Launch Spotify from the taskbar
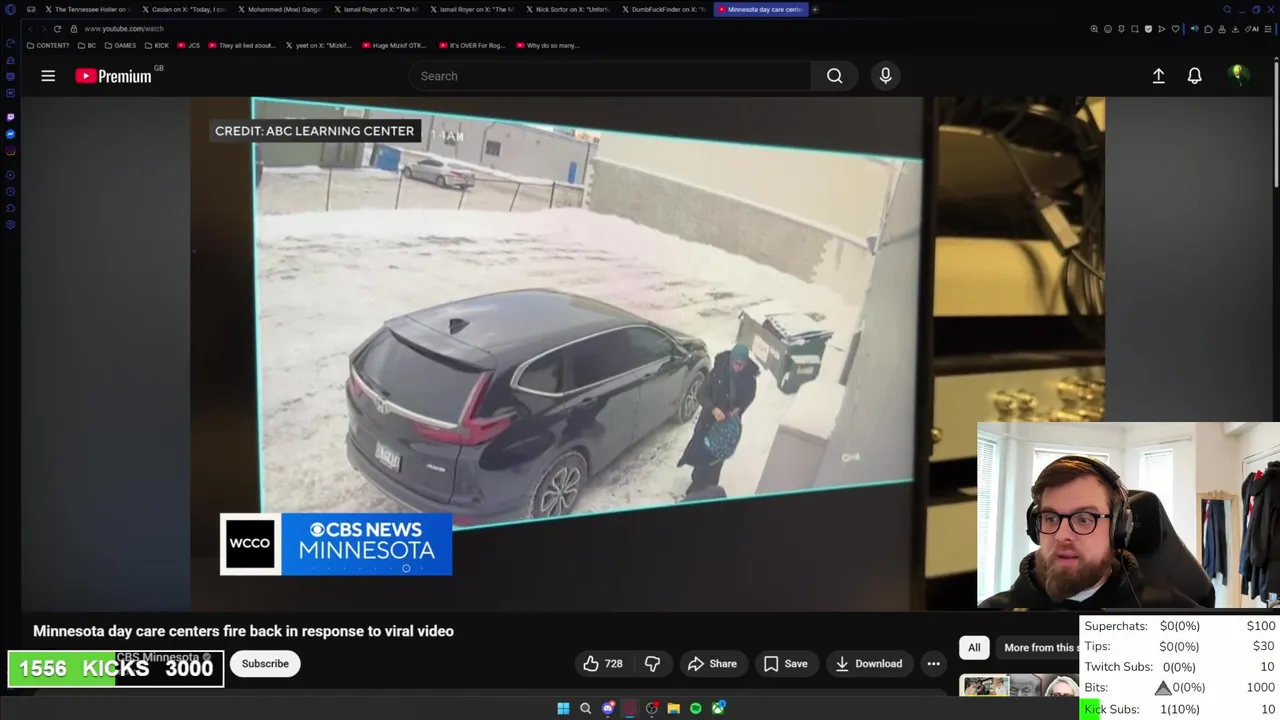The height and width of the screenshot is (720, 1280). 696,708
